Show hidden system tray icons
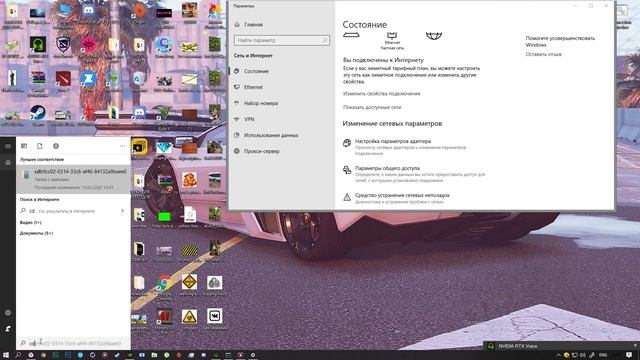The height and width of the screenshot is (360, 640). click(x=558, y=355)
